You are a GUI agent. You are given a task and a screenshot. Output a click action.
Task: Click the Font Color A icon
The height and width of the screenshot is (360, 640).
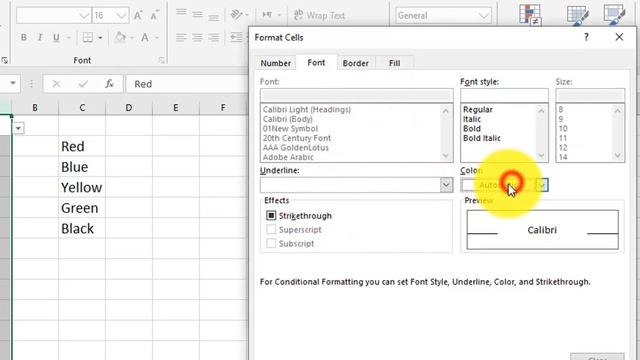pyautogui.click(x=145, y=38)
